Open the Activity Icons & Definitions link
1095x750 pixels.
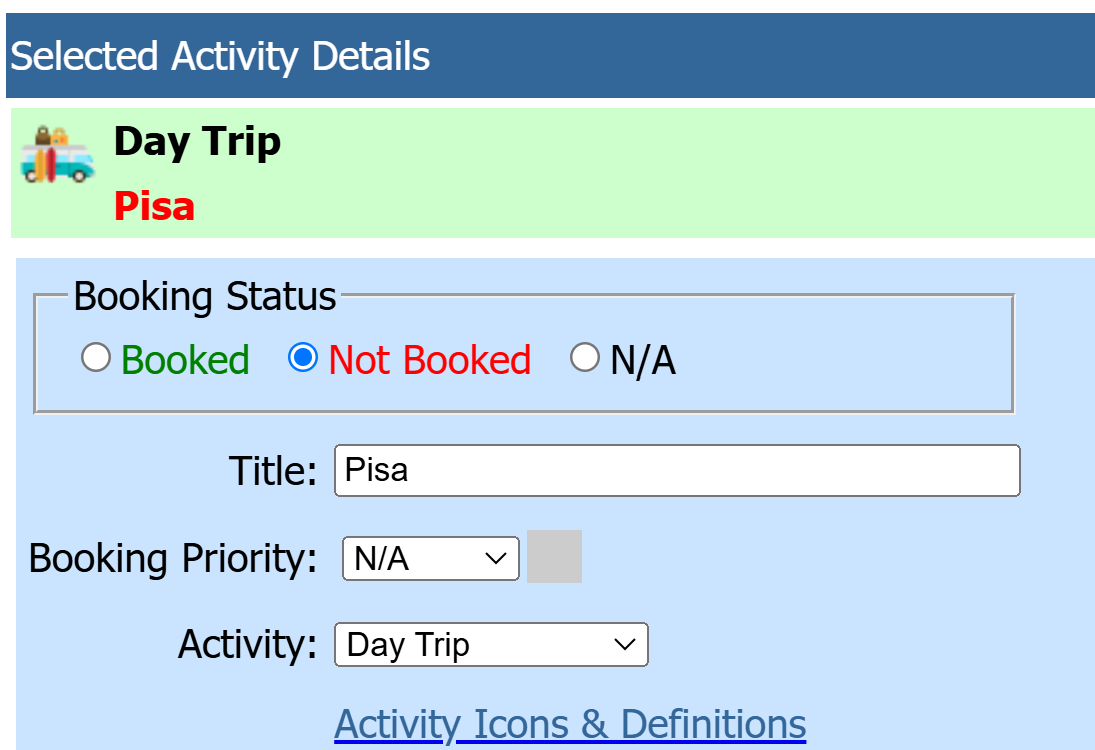coord(571,723)
